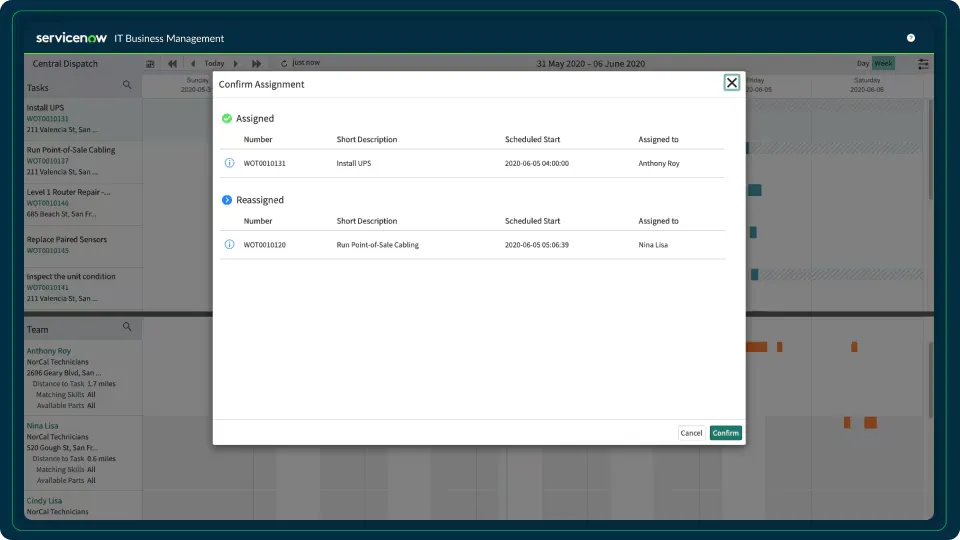Confirm the assignment
The width and height of the screenshot is (960, 540).
tap(726, 433)
